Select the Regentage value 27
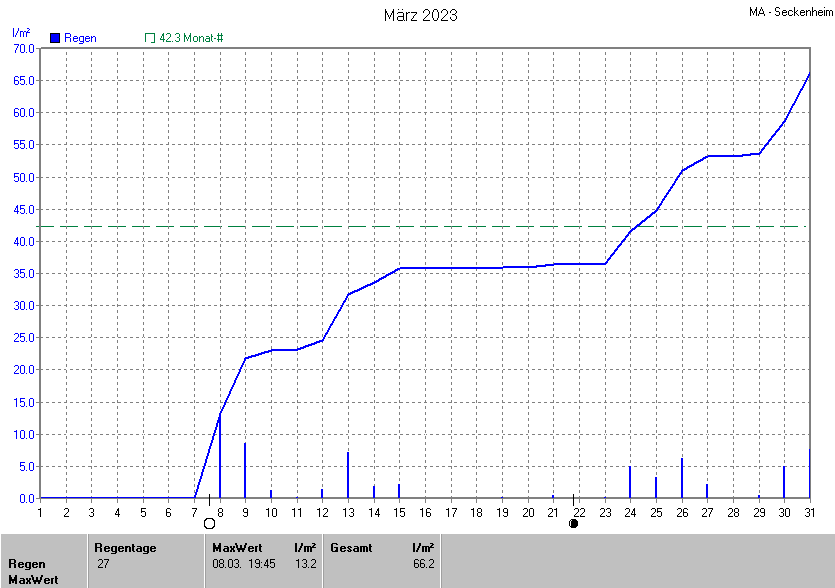 coord(103,564)
